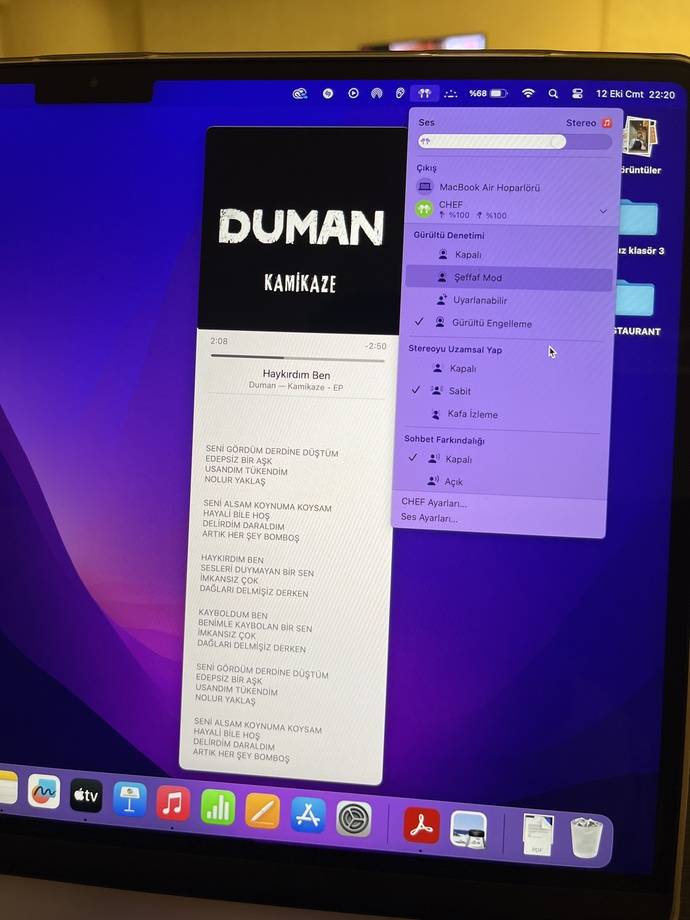Set Gürültü Denetimi to Kapalı

509,255
